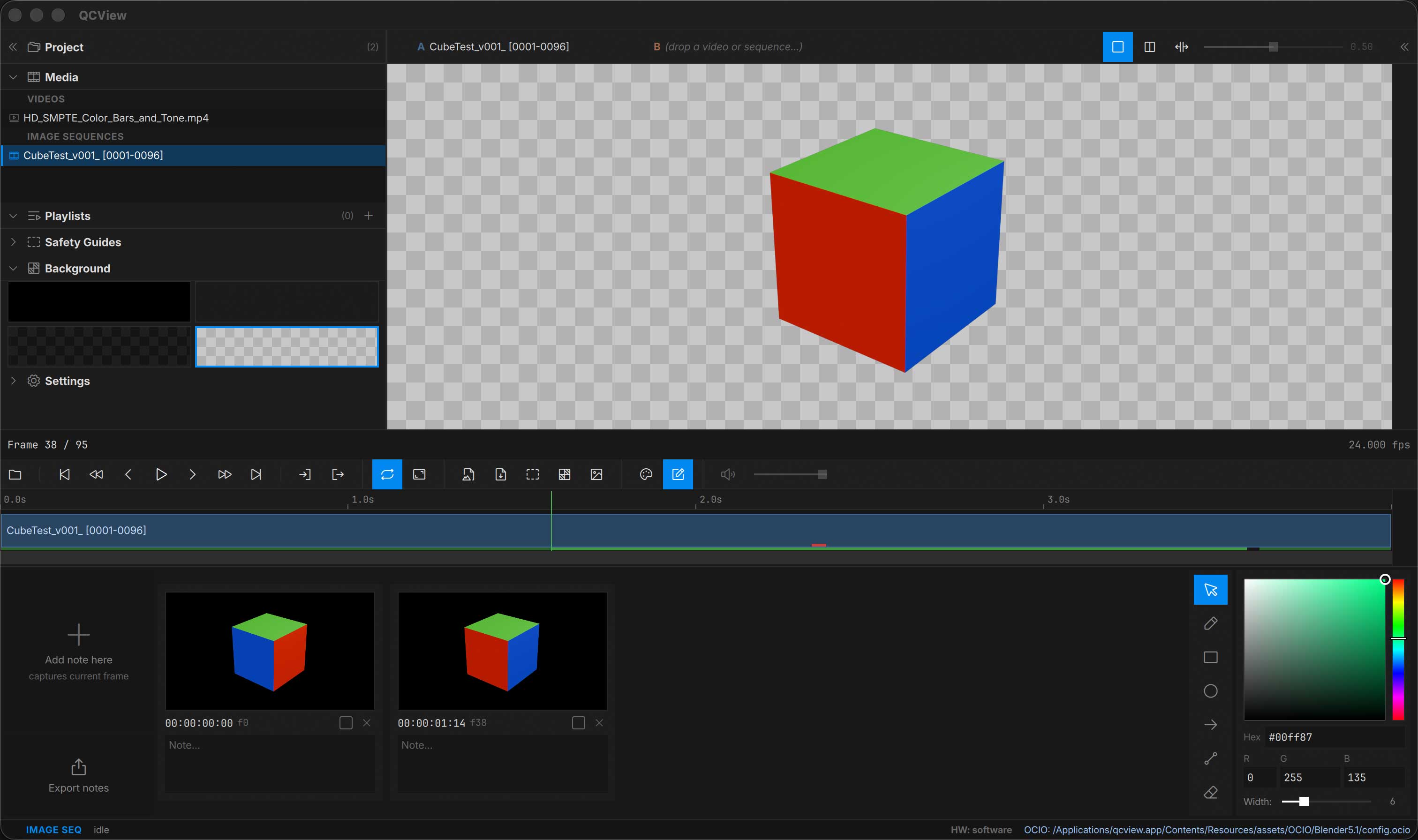Viewport: 1418px width, 840px height.
Task: Expand the Safety Guides section
Action: tap(13, 242)
